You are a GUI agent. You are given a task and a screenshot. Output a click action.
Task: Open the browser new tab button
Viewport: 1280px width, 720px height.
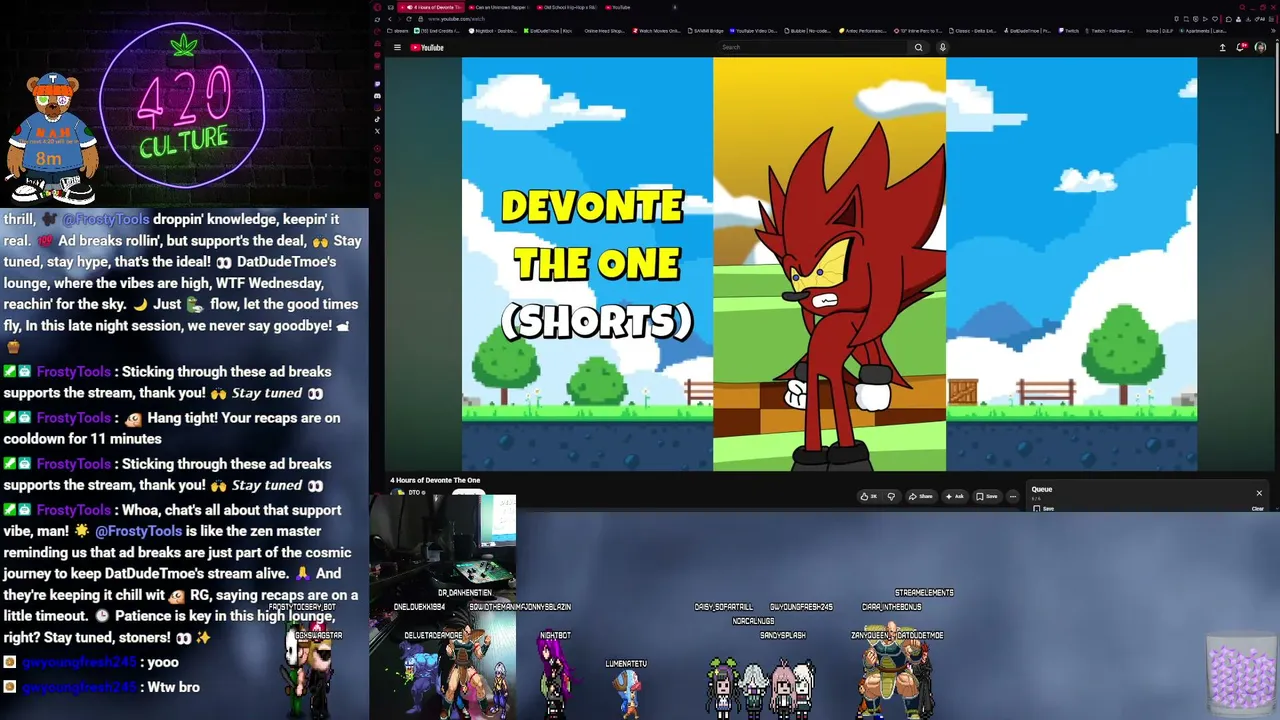pyautogui.click(x=674, y=7)
